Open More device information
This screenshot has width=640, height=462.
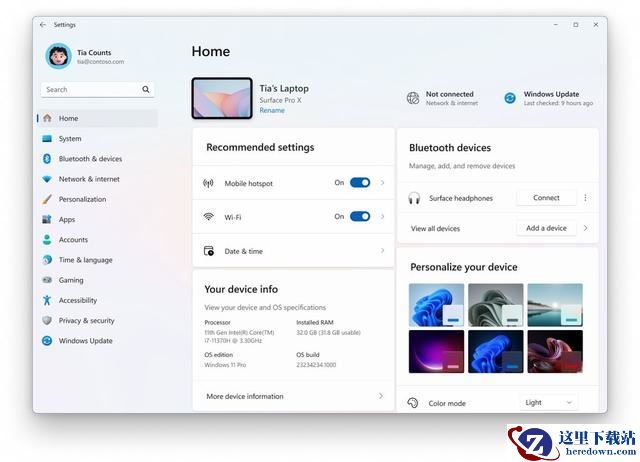[x=245, y=396]
